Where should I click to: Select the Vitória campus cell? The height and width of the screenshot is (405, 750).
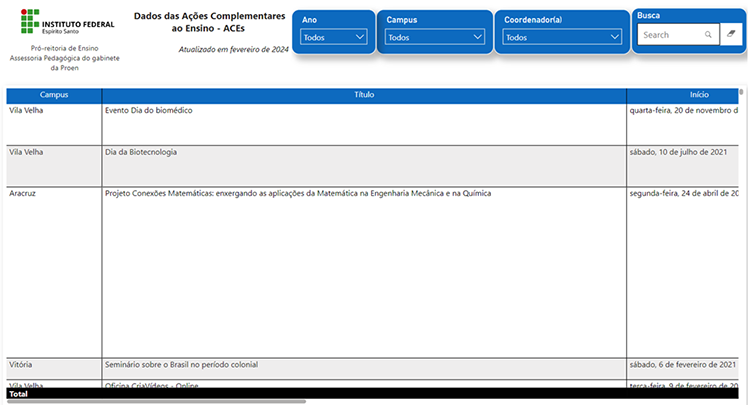coord(54,369)
